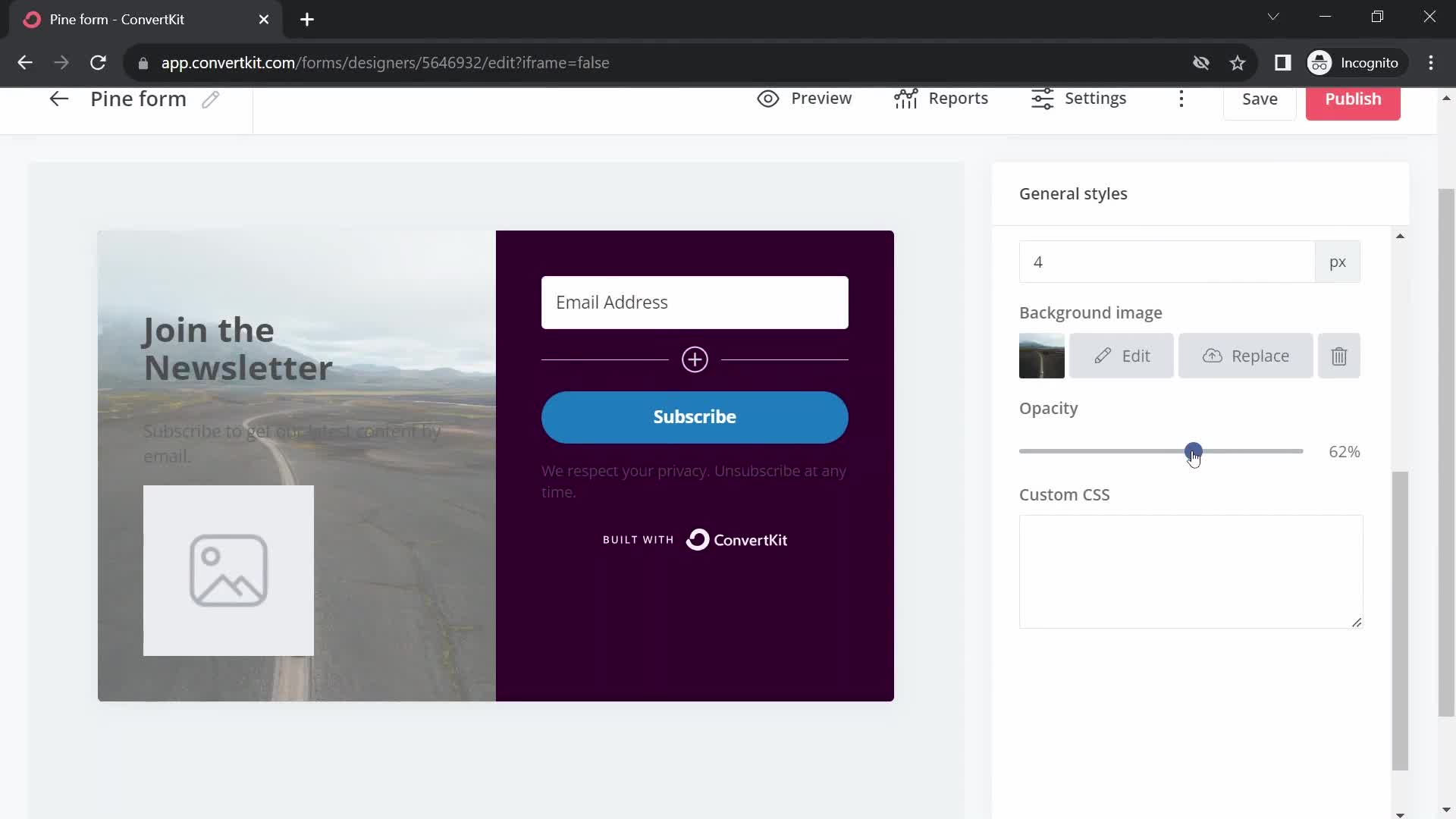
Task: Click the pencil rename icon next to Pine form
Action: pos(210,98)
